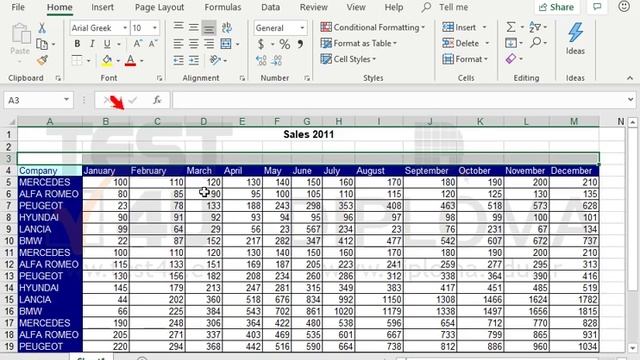
Task: Switch to the Review tab
Action: [x=313, y=7]
